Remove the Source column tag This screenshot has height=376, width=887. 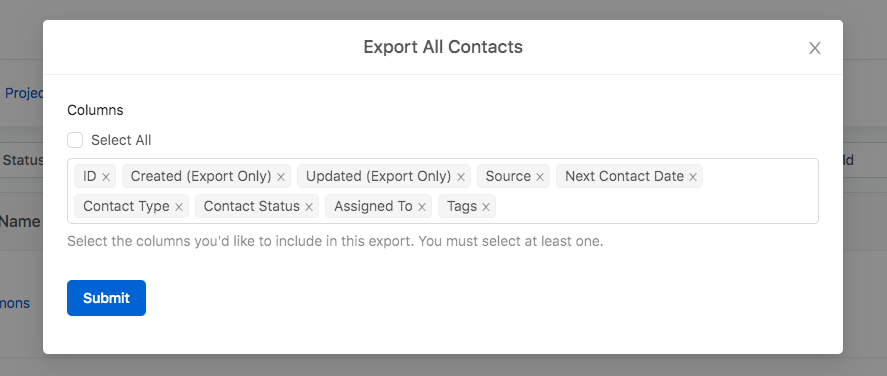(x=540, y=177)
